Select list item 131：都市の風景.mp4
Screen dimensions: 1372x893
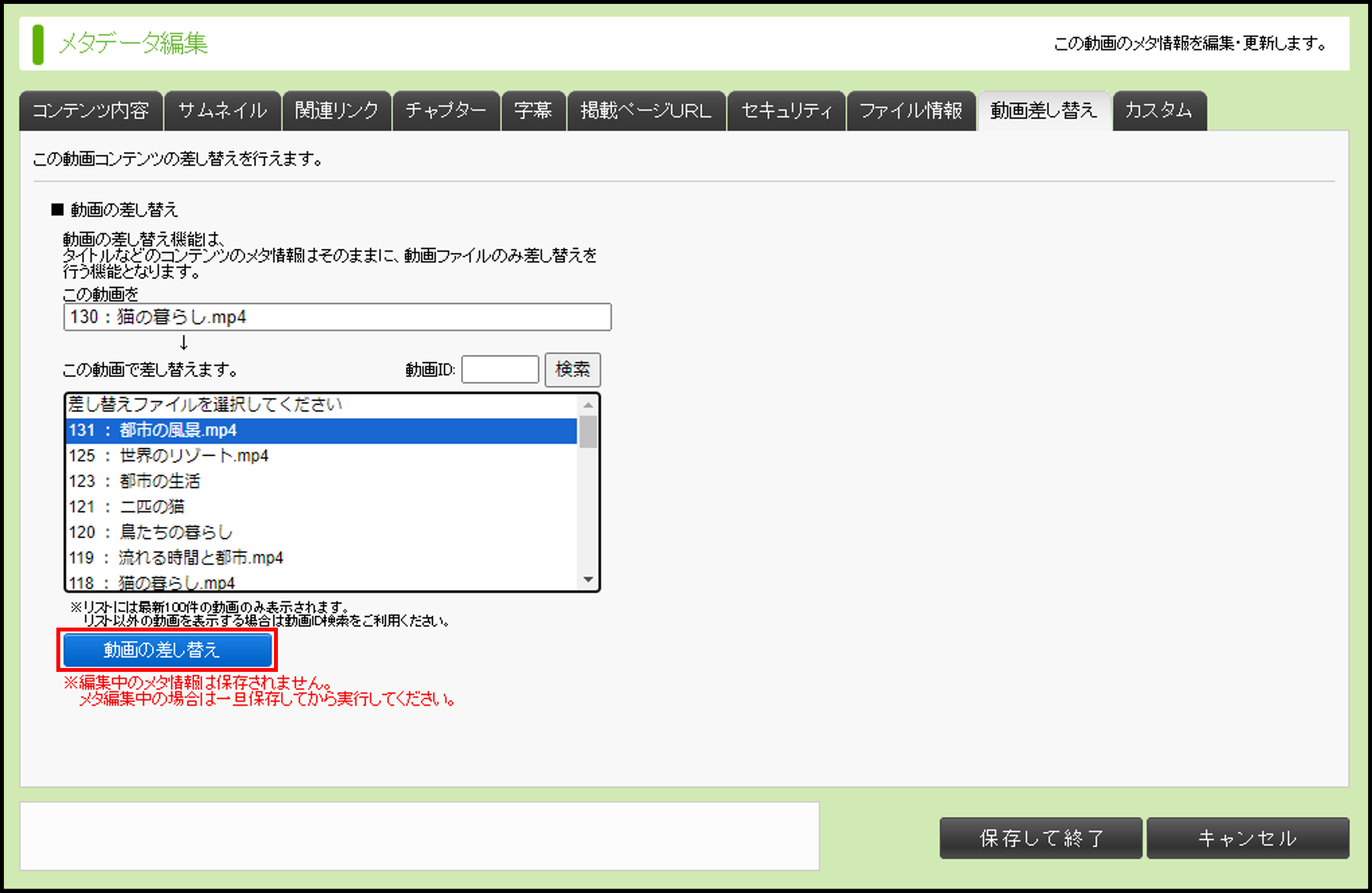point(322,431)
